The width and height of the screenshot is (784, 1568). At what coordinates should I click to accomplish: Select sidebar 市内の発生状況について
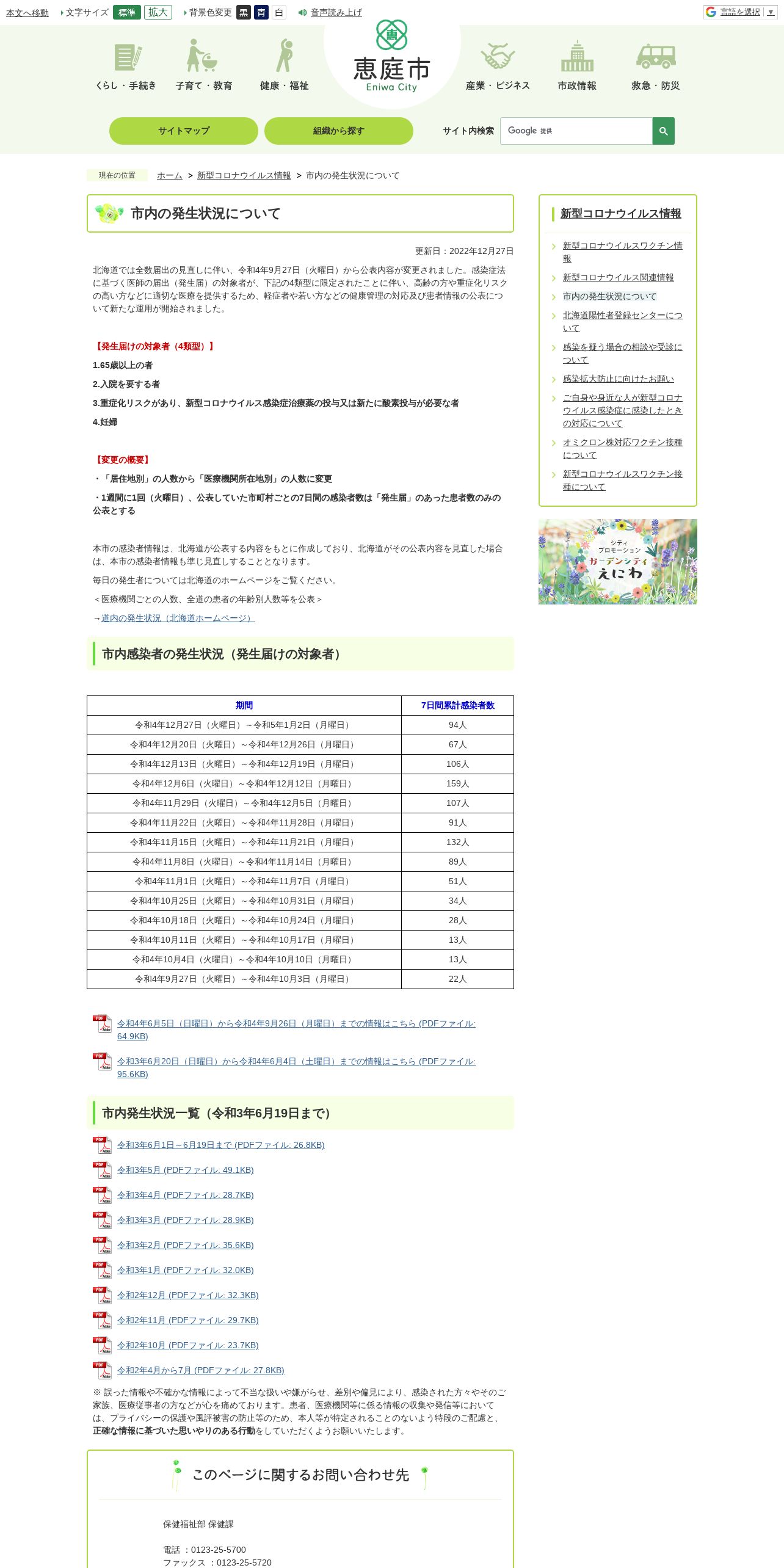pos(609,296)
